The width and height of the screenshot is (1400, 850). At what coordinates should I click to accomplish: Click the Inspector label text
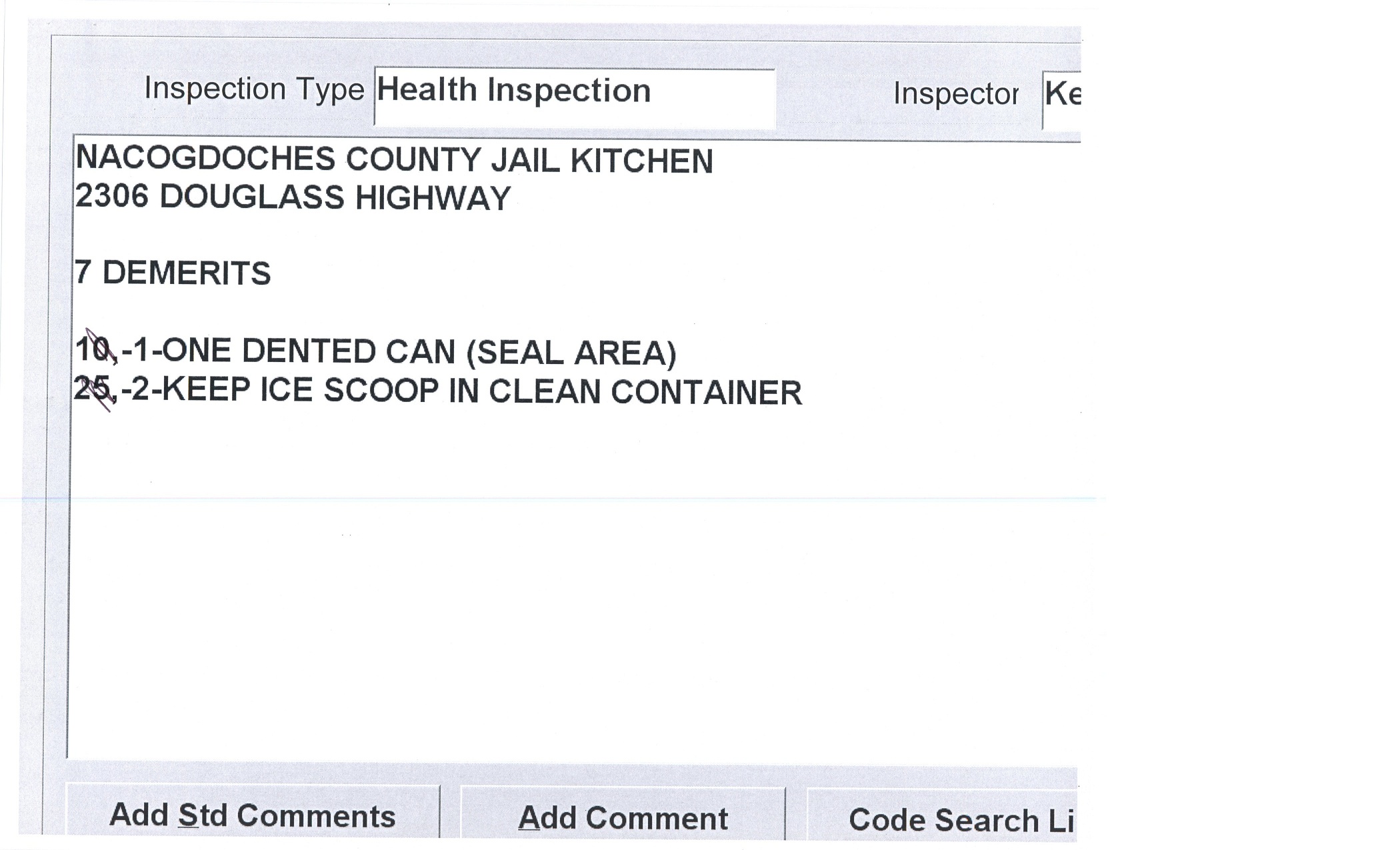tap(955, 94)
